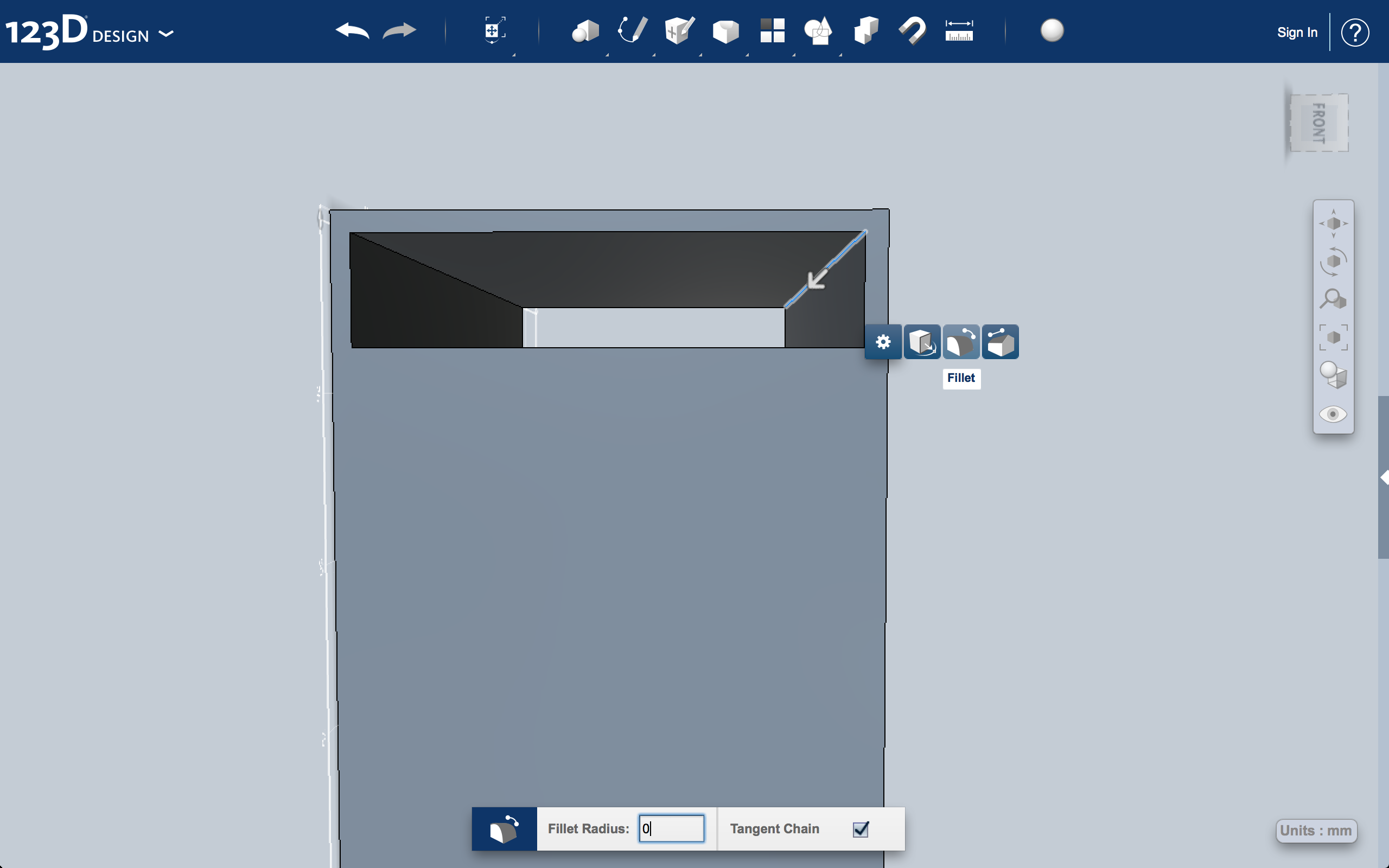Check the Fillet settings gear option
The height and width of the screenshot is (868, 1389).
pyautogui.click(x=882, y=341)
